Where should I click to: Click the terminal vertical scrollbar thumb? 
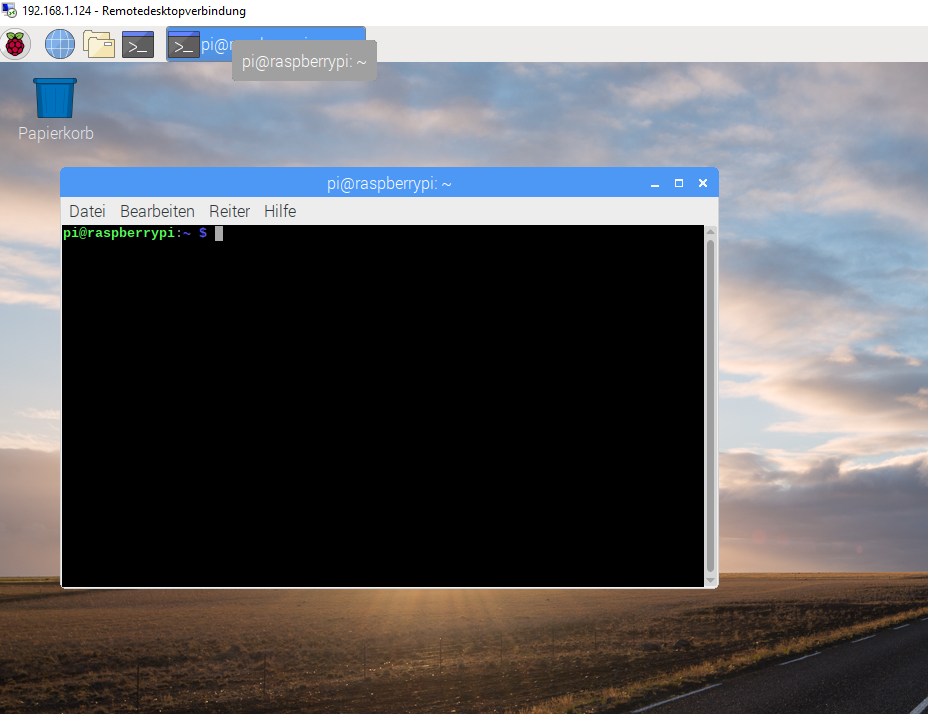coord(711,406)
